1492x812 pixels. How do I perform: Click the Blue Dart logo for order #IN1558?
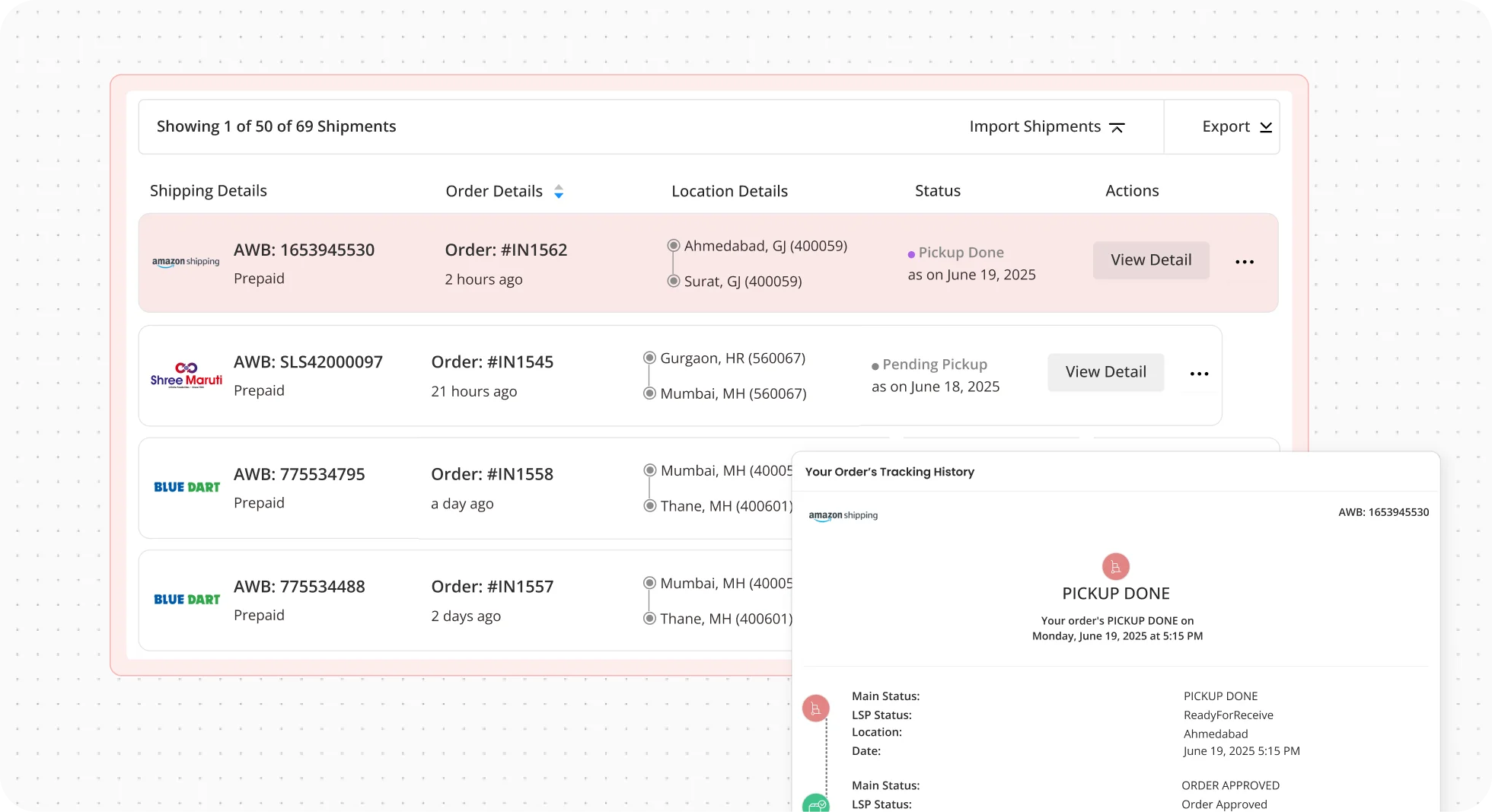[185, 486]
